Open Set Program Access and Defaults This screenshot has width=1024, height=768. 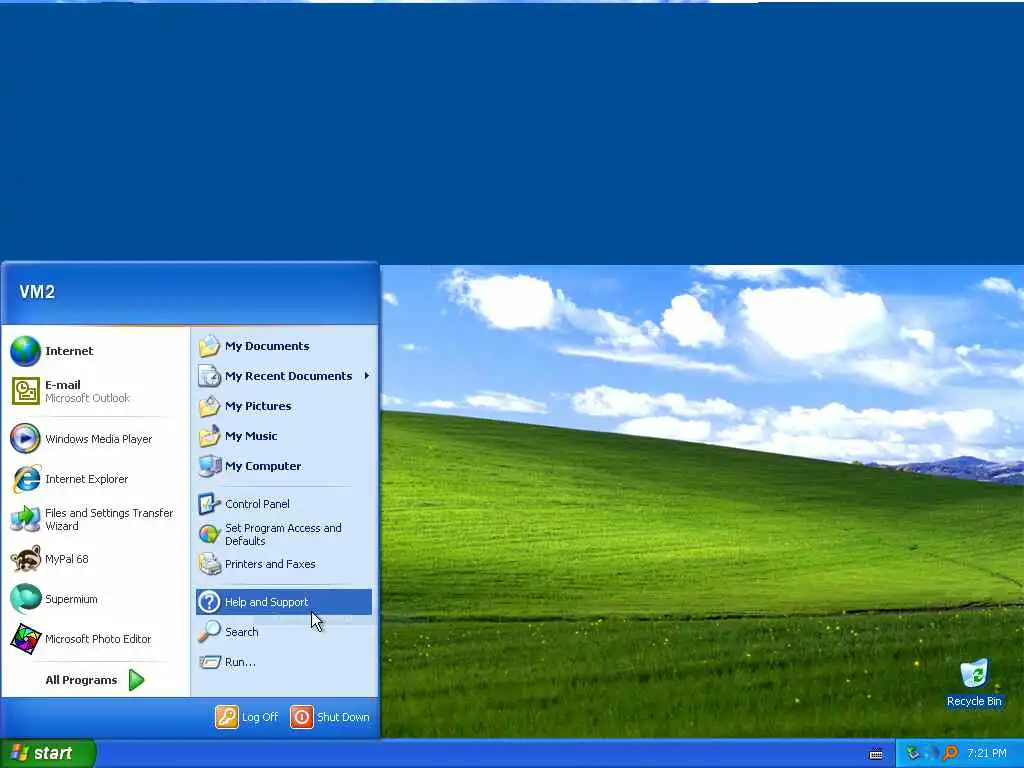pos(284,534)
